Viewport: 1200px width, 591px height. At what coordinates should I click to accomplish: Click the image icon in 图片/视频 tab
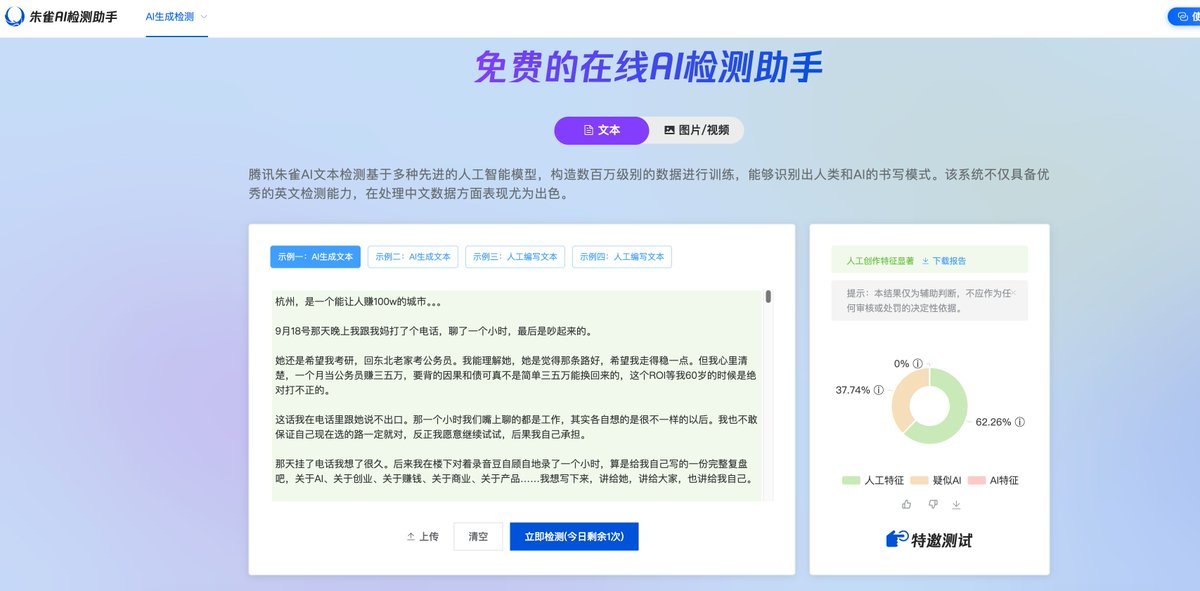[x=669, y=130]
